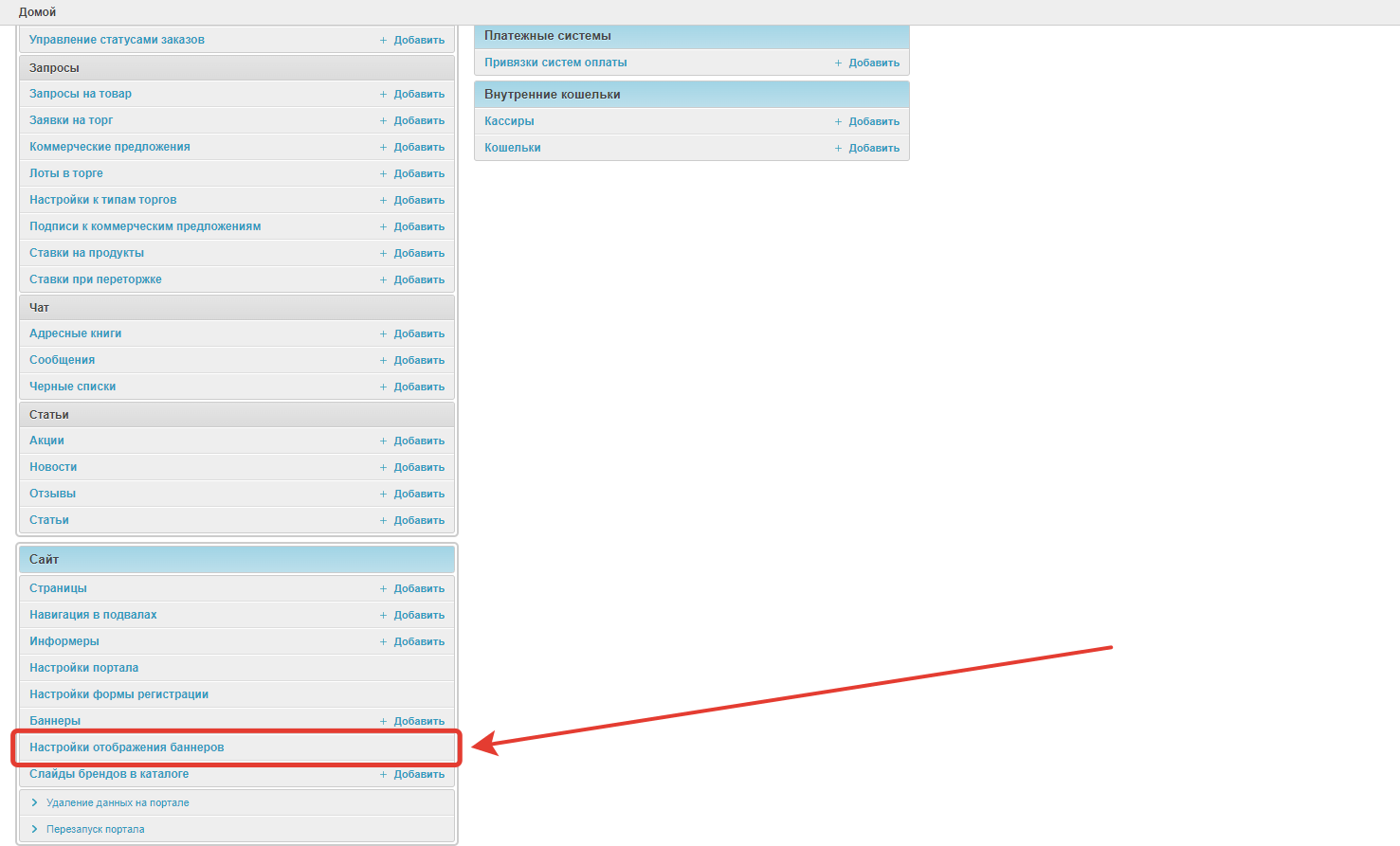Click plus icon beside Новости row
1400x846 pixels.
point(384,468)
